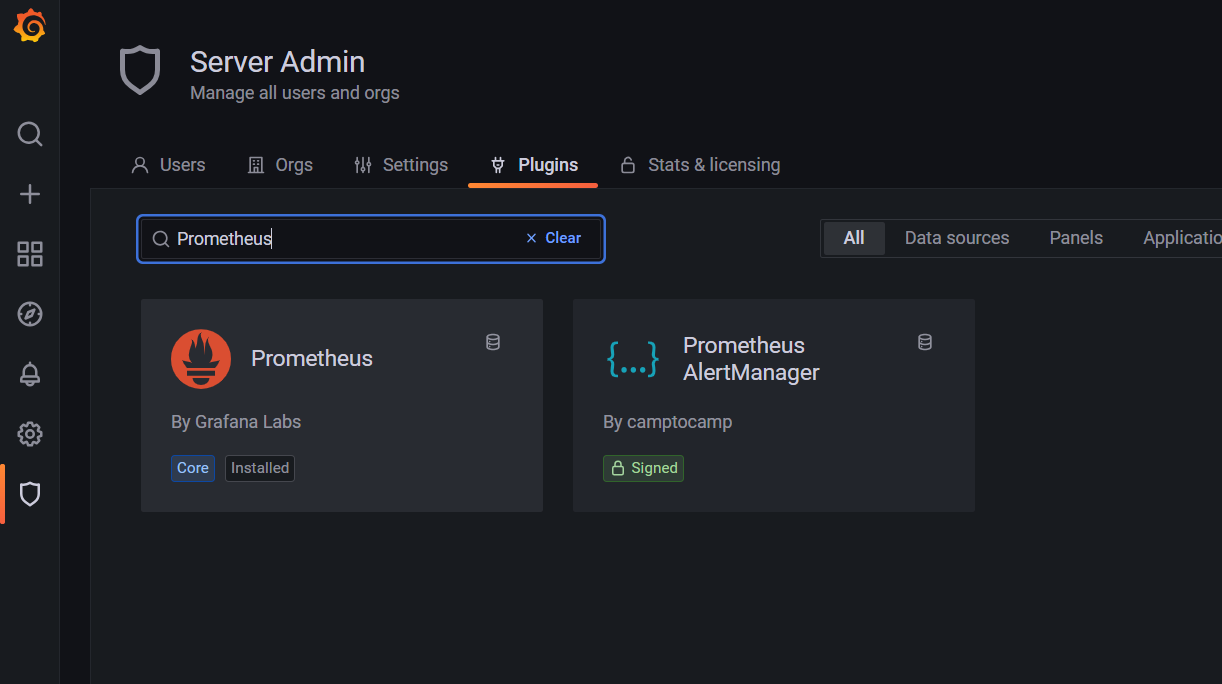Click the Prometheus AlertManager braces logo
The height and width of the screenshot is (684, 1222).
[x=633, y=359]
